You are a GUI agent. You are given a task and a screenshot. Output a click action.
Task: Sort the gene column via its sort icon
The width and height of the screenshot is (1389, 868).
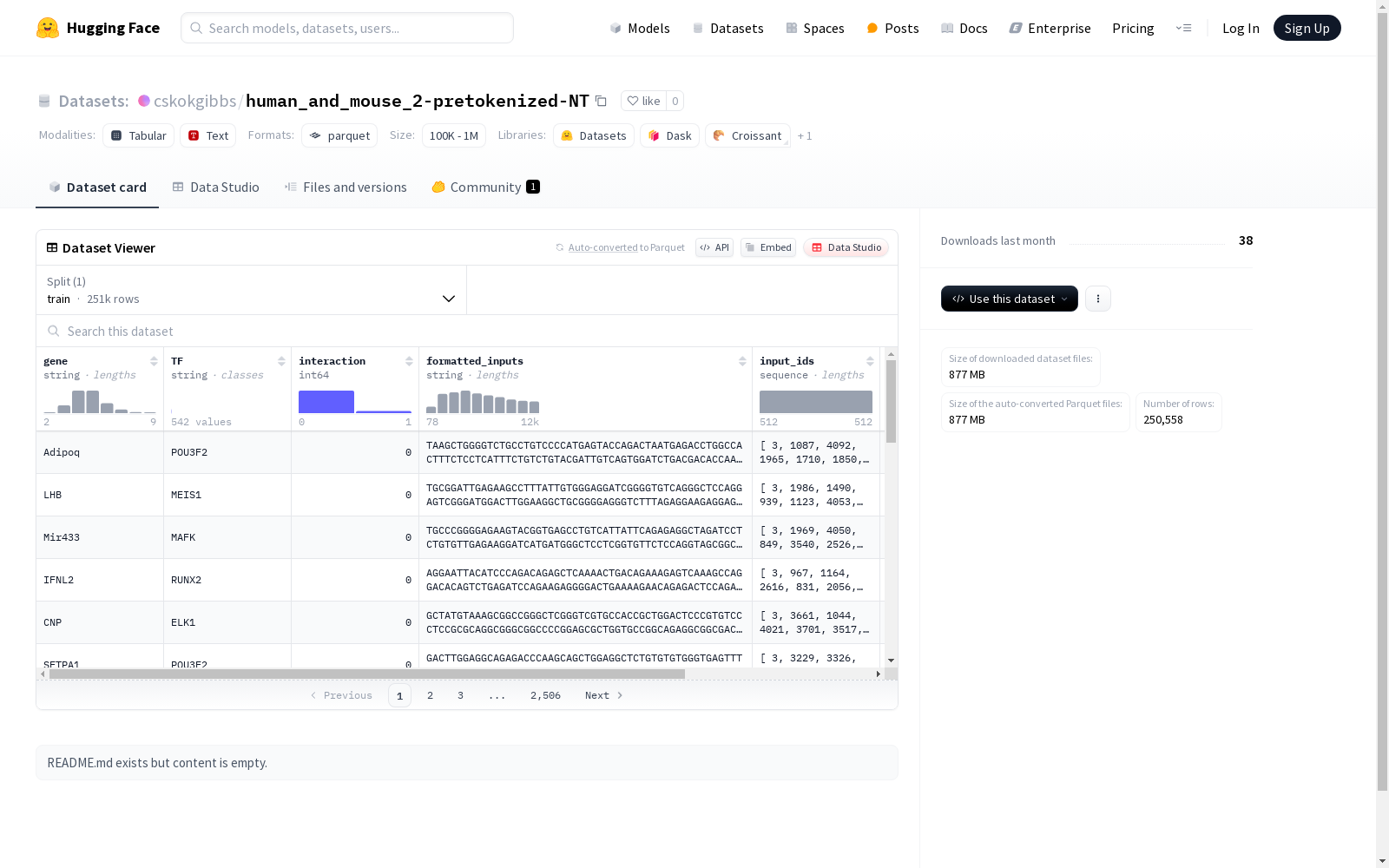pos(154,361)
